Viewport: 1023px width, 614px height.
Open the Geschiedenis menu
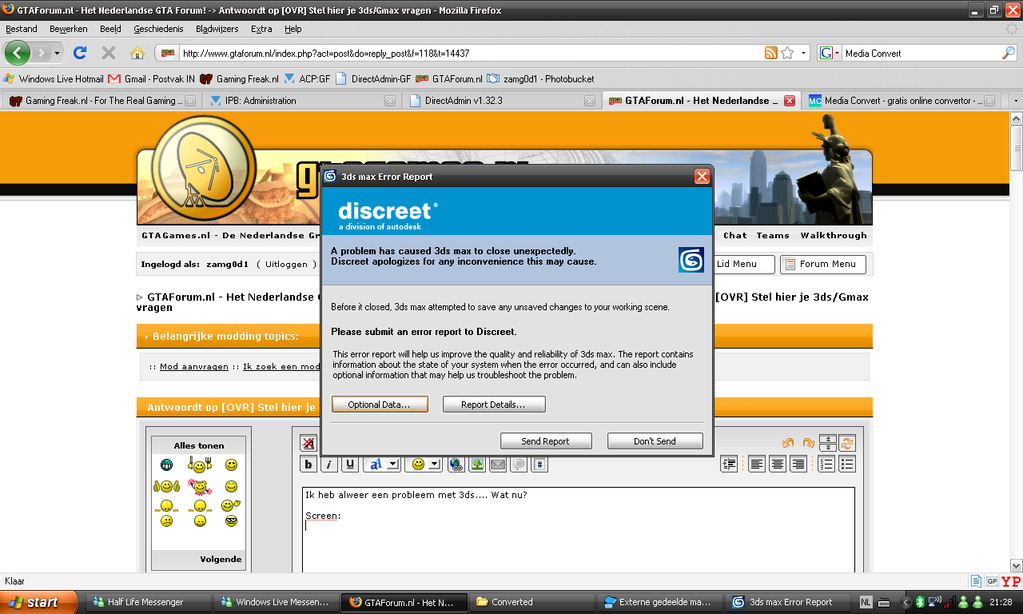[x=158, y=29]
